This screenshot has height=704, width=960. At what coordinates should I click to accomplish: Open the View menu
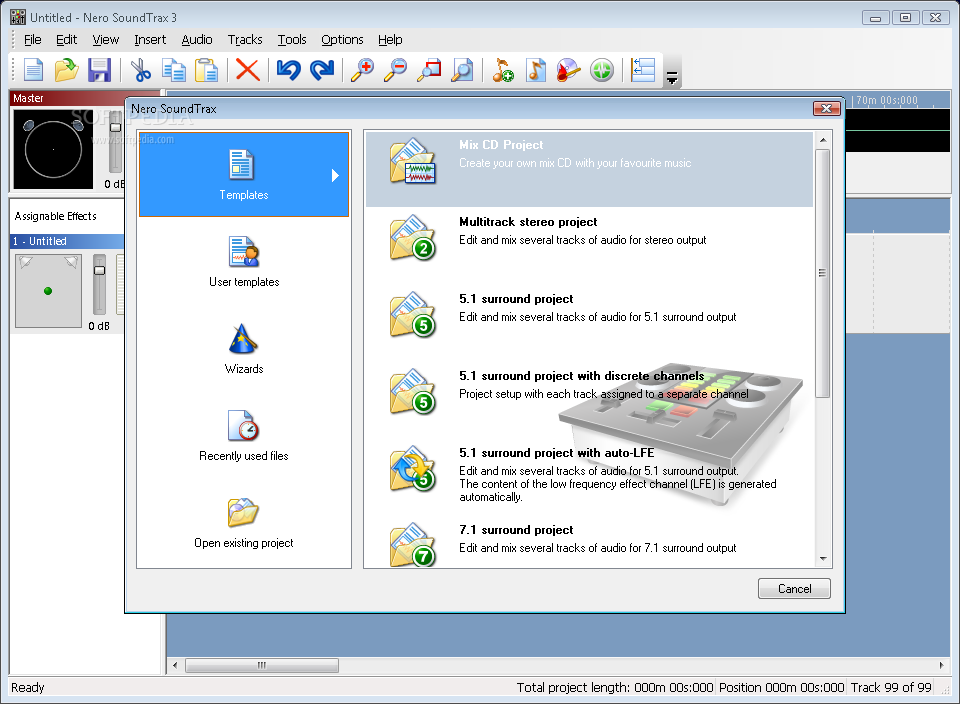click(105, 40)
